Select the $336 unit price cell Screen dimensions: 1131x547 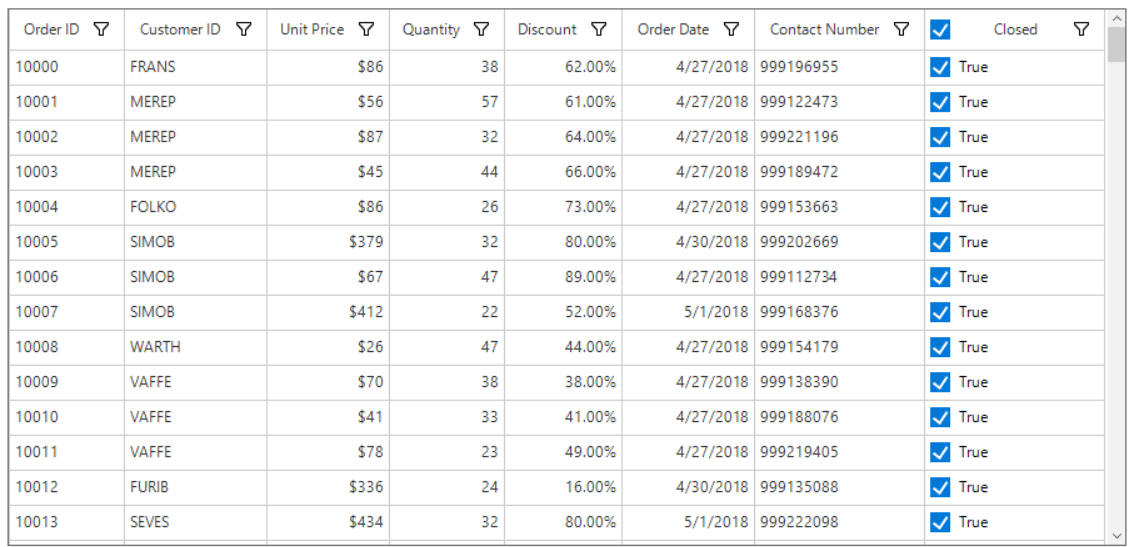coord(328,487)
